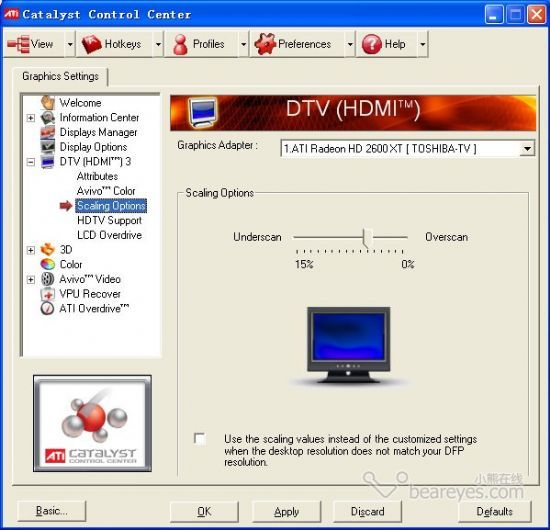Open the Graphics Adapter combo box
Screen dimensions: 550x530
coord(408,148)
